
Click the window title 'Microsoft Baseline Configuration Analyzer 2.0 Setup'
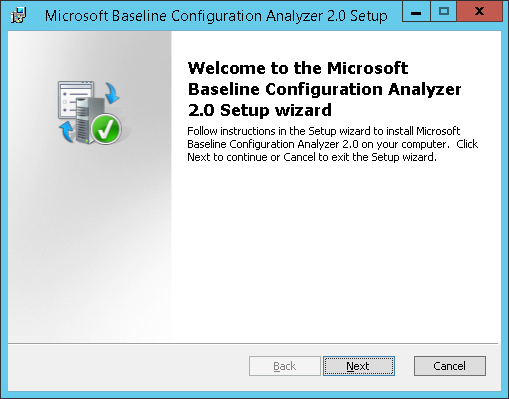click(x=216, y=16)
